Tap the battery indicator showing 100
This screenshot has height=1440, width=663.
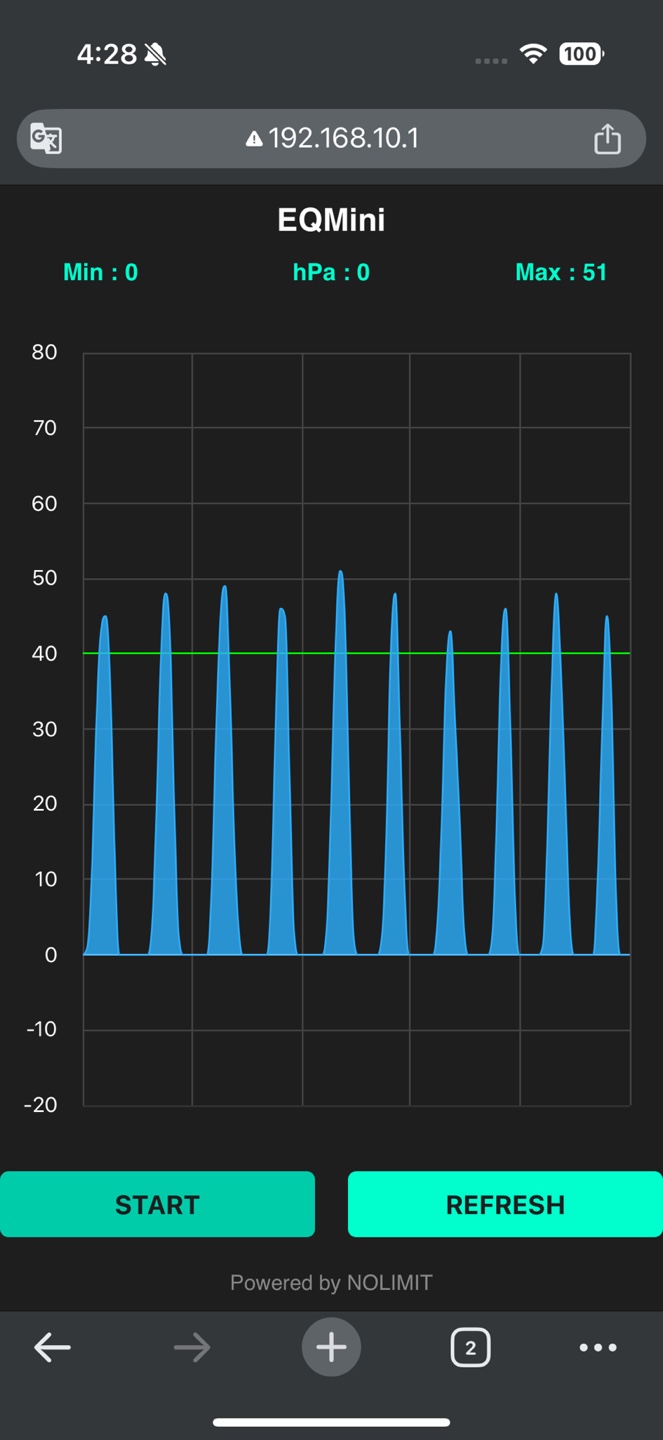580,54
